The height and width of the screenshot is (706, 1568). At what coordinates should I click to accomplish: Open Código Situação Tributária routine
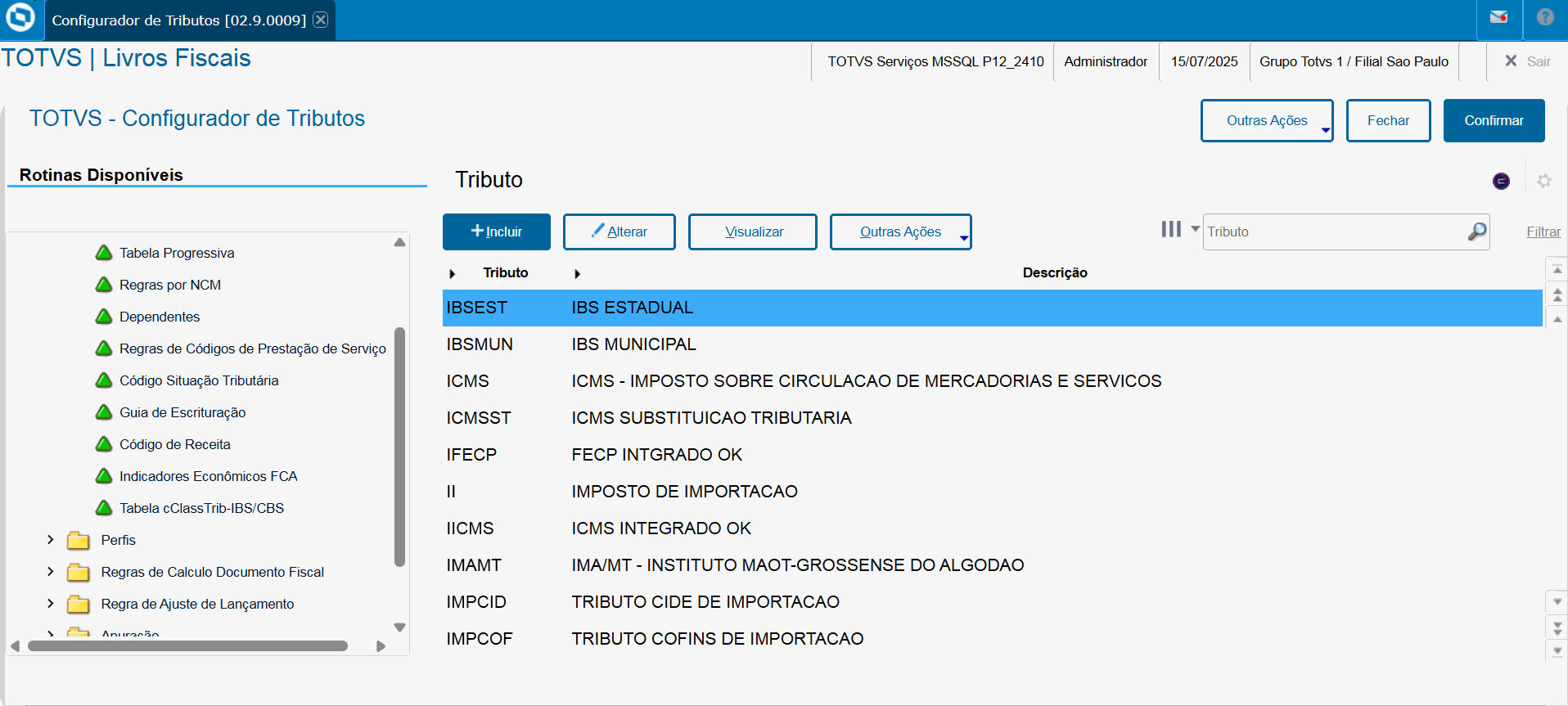(199, 380)
